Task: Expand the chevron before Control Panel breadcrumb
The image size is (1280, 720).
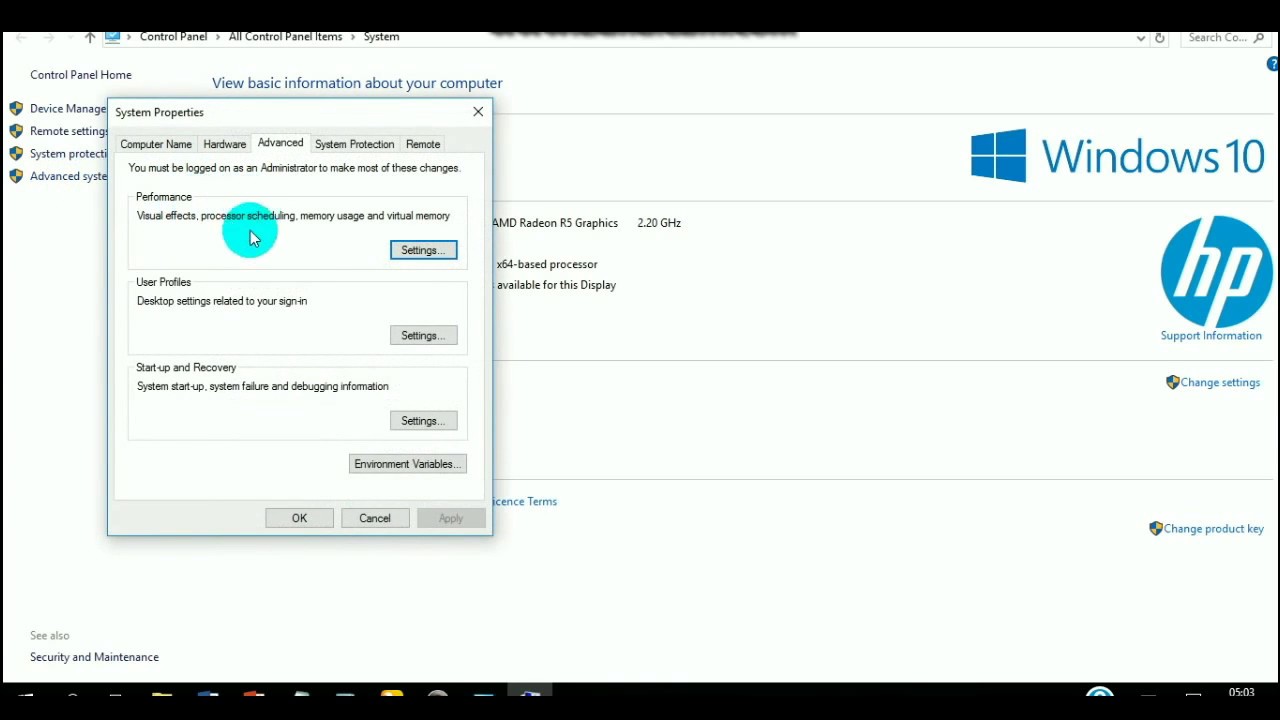Action: coord(130,37)
